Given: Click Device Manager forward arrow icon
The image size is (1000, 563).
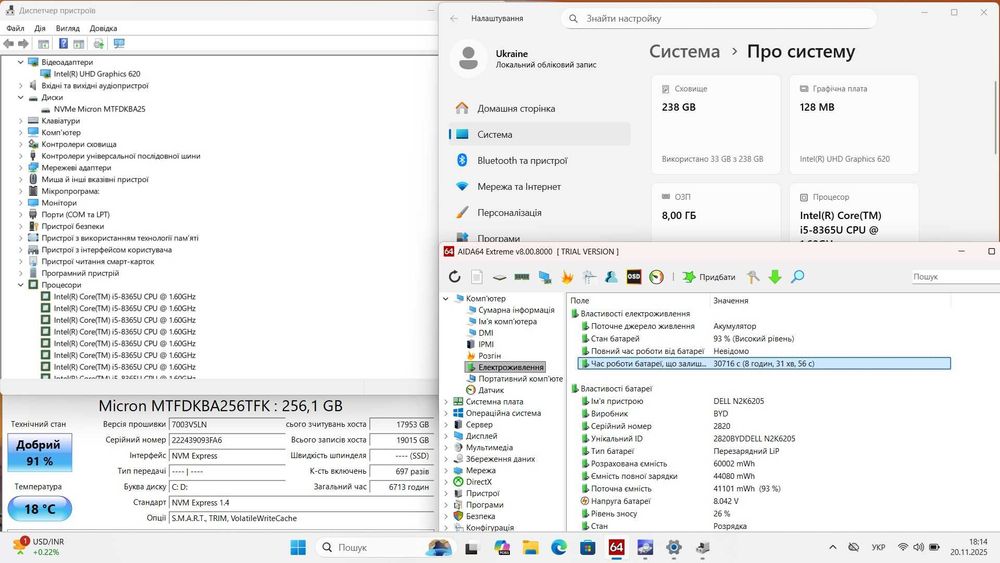Looking at the screenshot, I should [x=23, y=43].
